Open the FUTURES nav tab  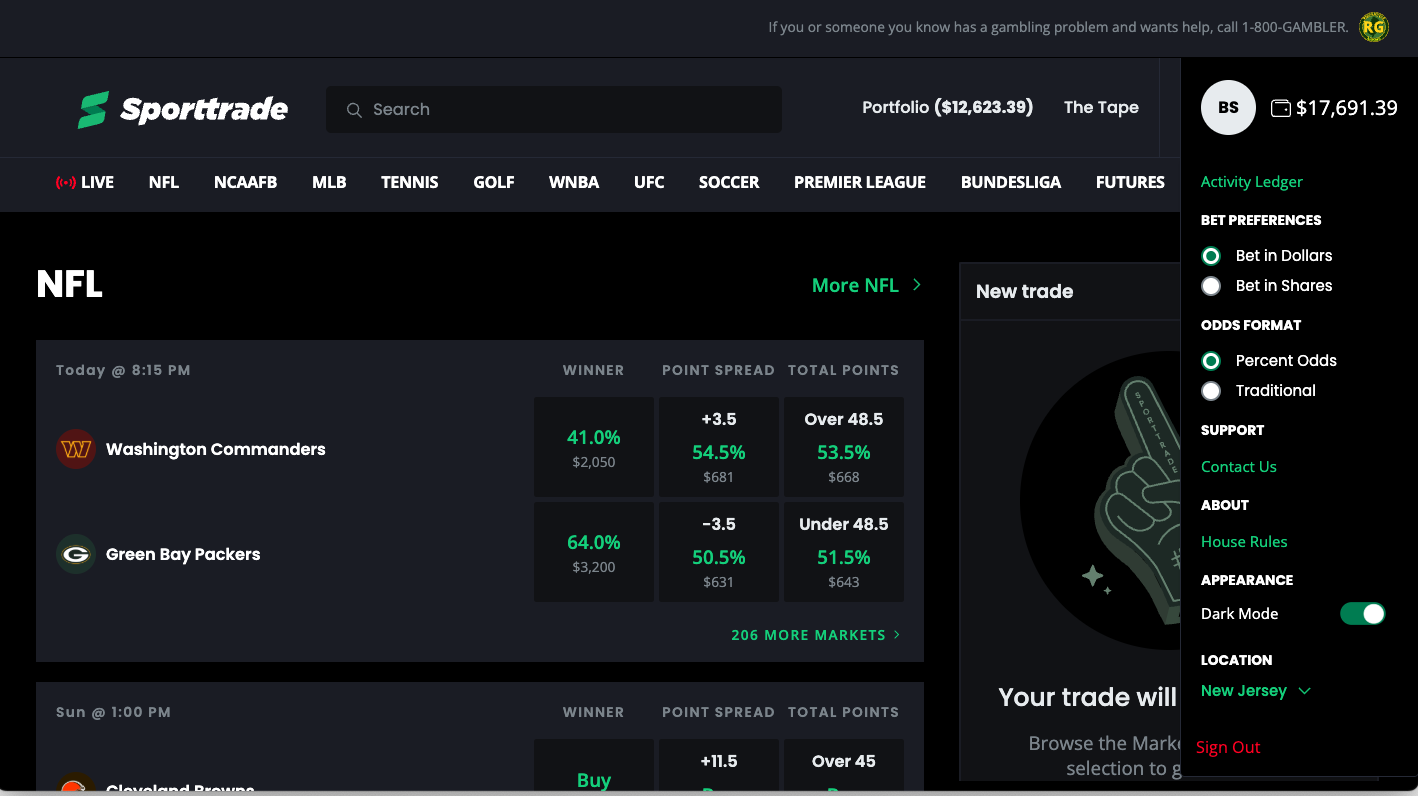[x=1130, y=183]
